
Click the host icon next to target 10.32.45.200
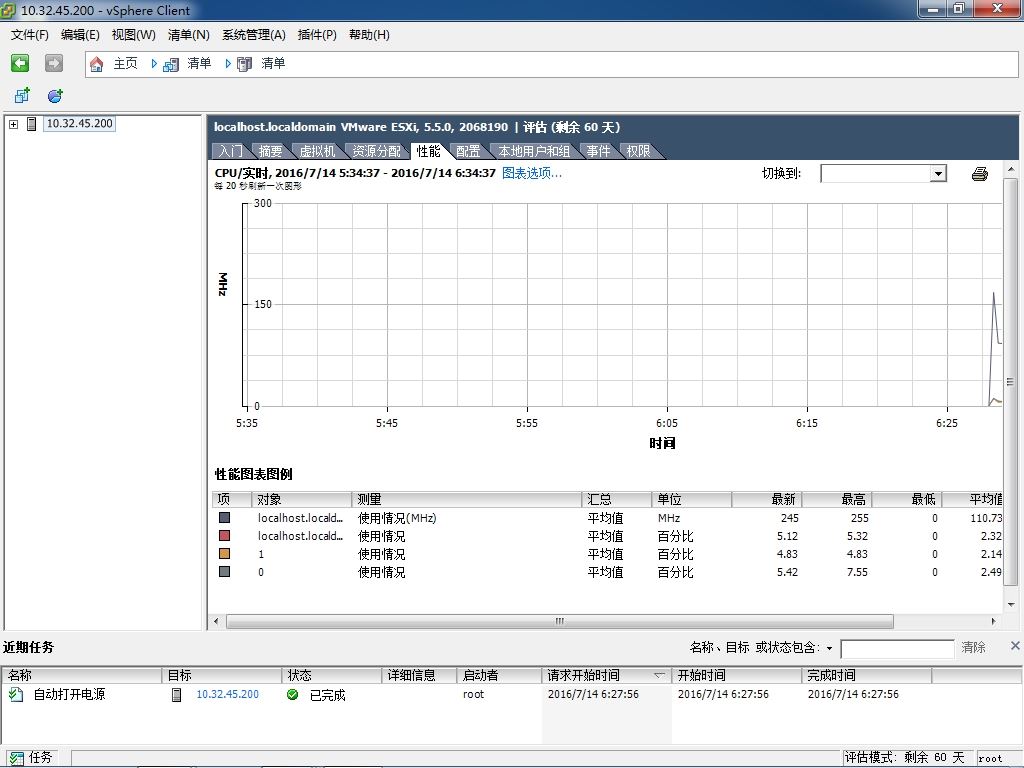pos(176,695)
